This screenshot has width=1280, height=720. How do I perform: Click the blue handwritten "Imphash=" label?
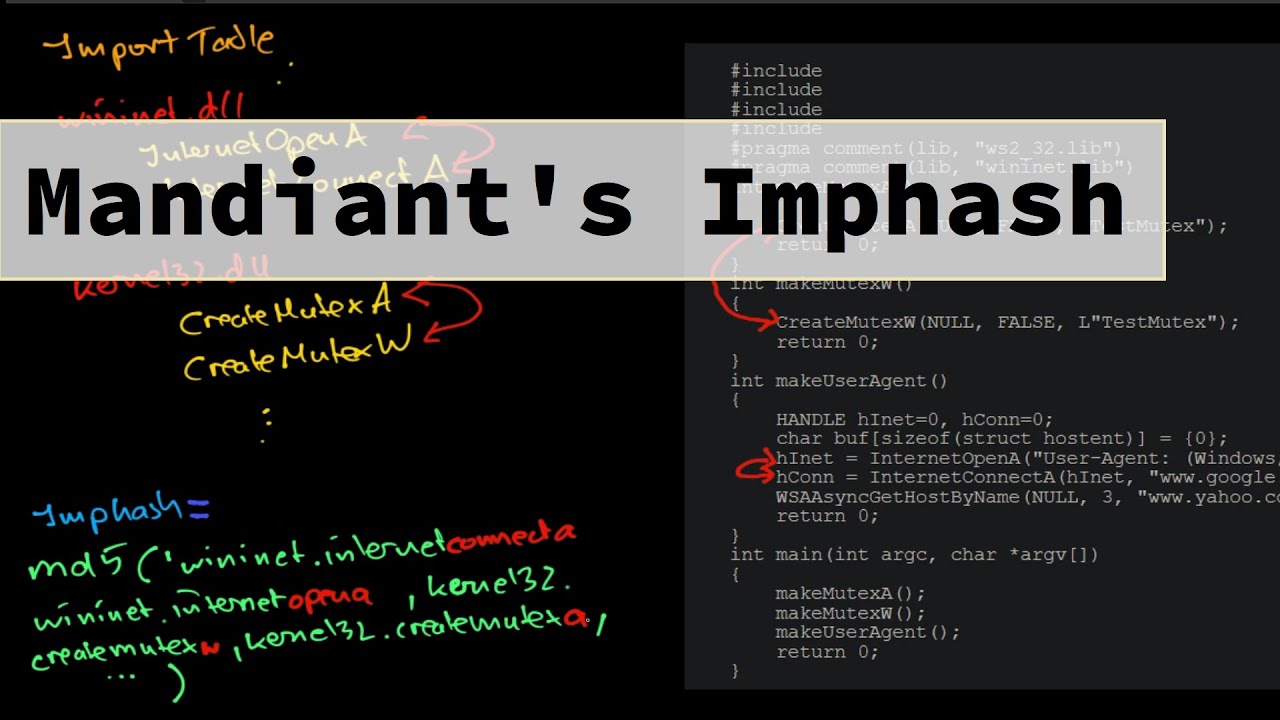point(121,513)
